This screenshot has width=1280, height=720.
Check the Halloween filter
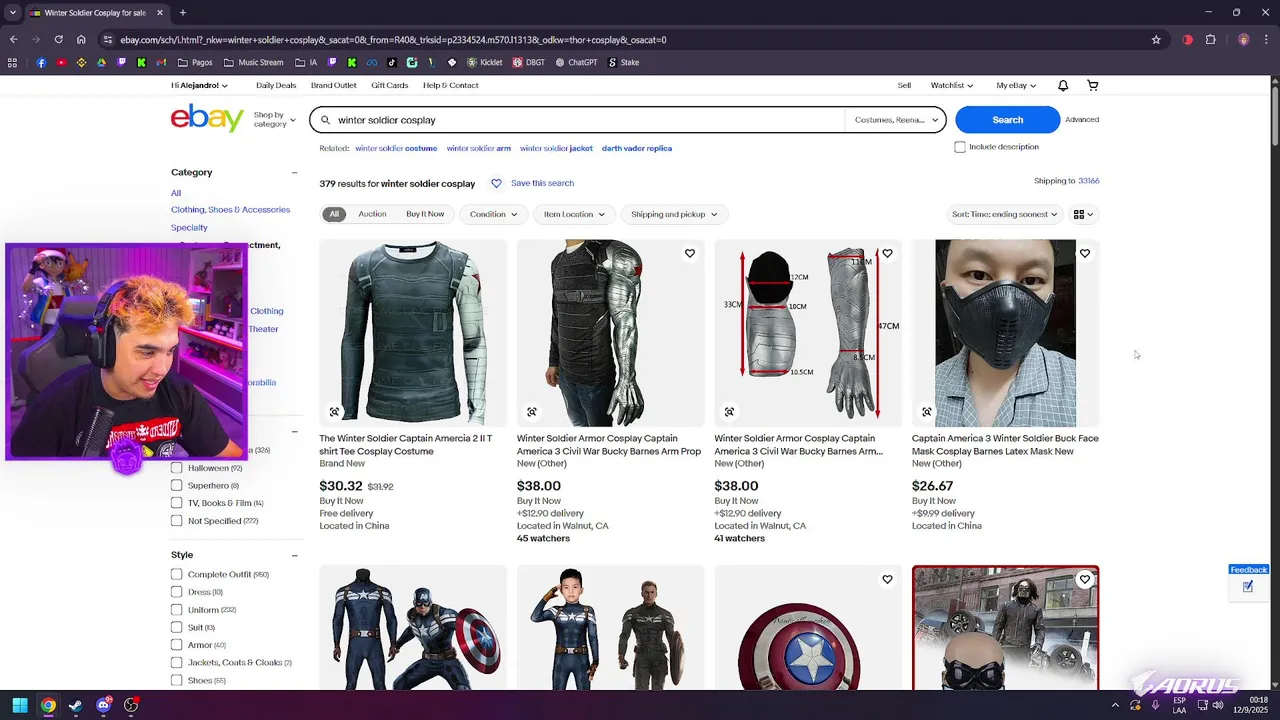pyautogui.click(x=177, y=468)
